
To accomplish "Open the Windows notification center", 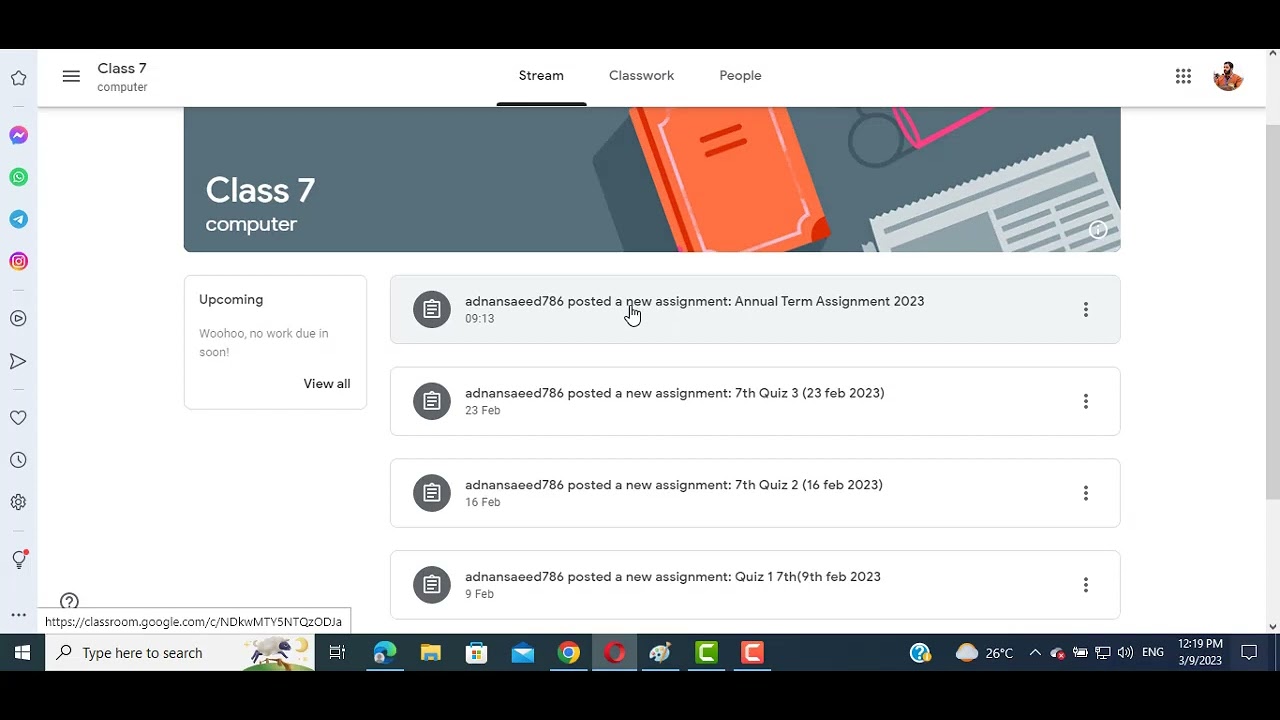I will 1249,653.
